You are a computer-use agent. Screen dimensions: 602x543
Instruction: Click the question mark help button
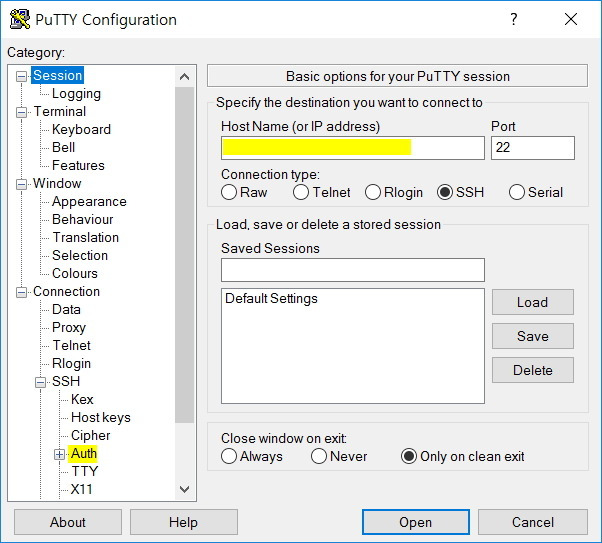(514, 19)
